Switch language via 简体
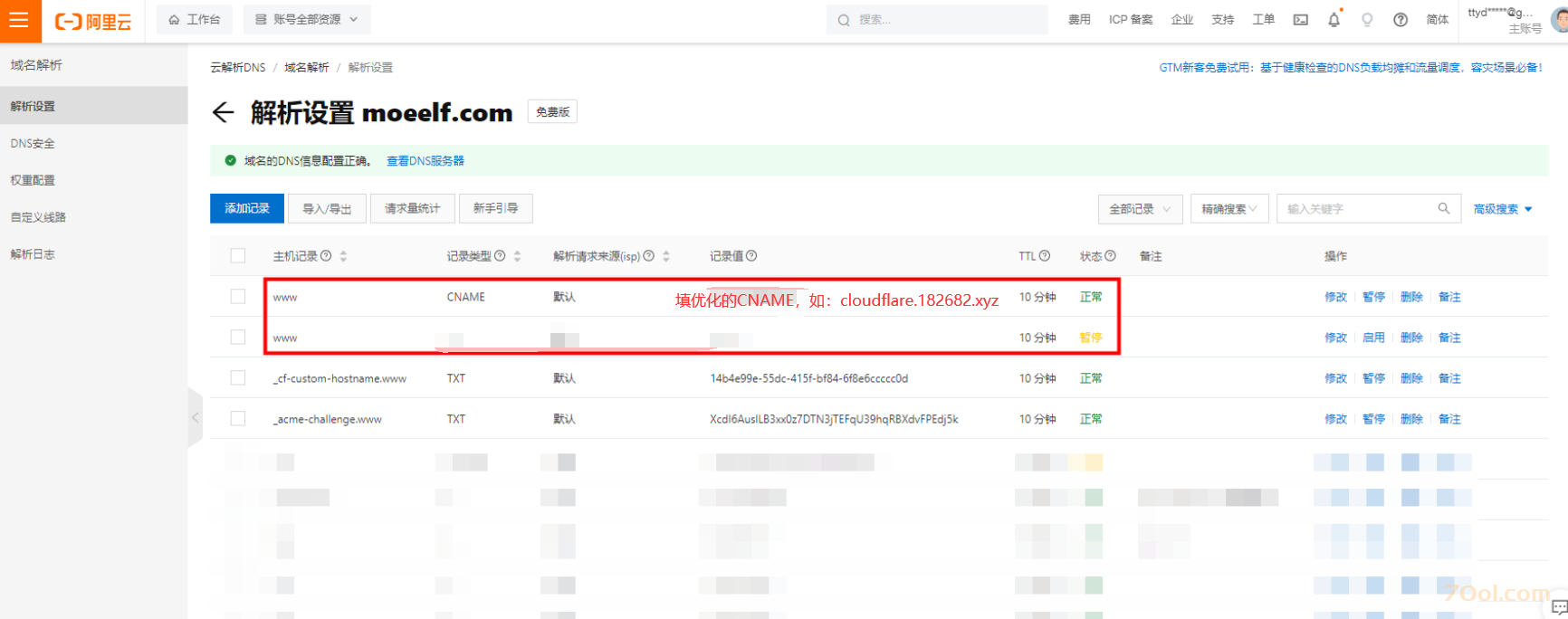Screen dimensions: 1568x619 coord(1438,19)
